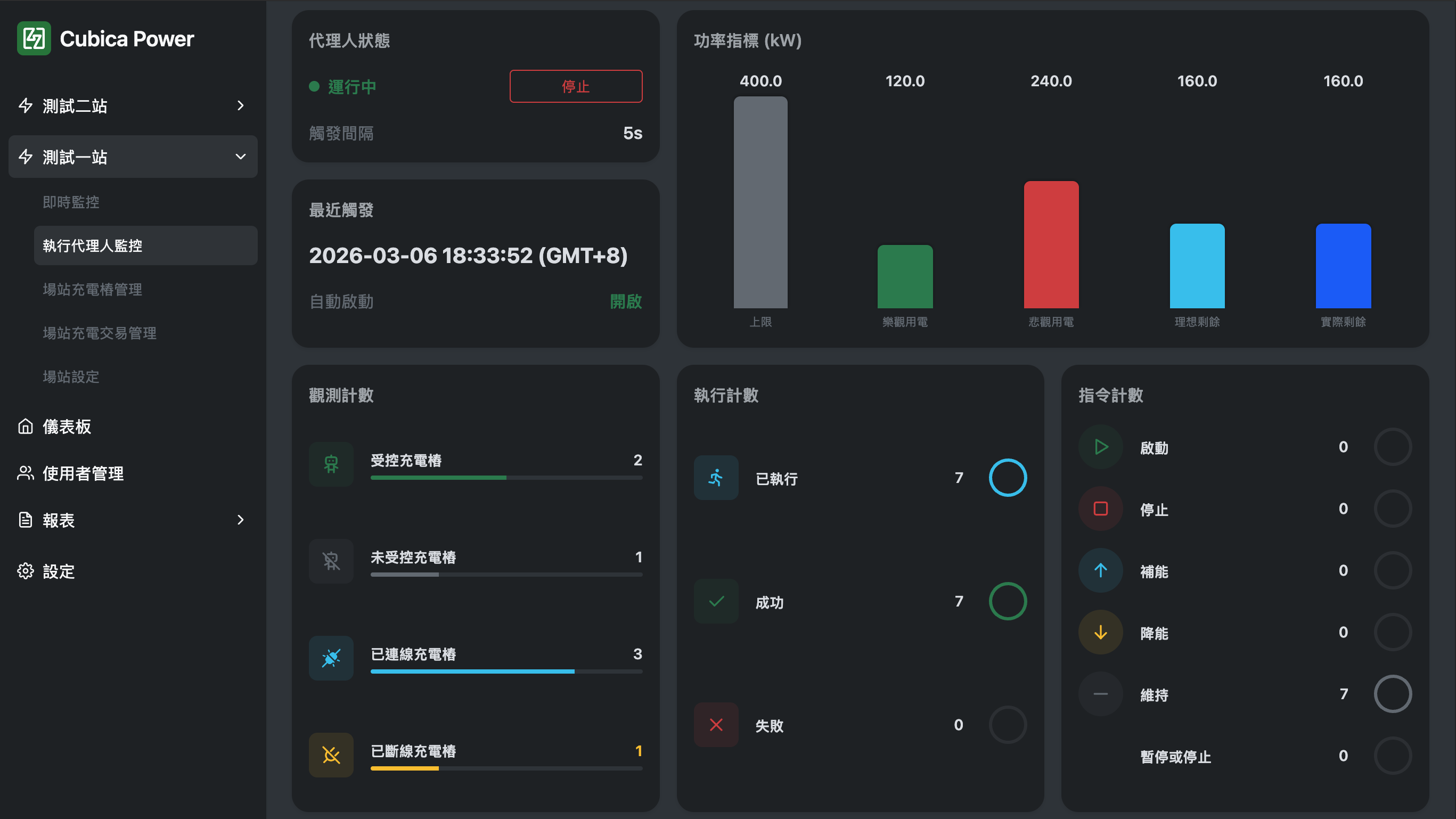Viewport: 1456px width, 819px height.
Task: Click the red square stop icon for 停止
Action: point(1100,509)
